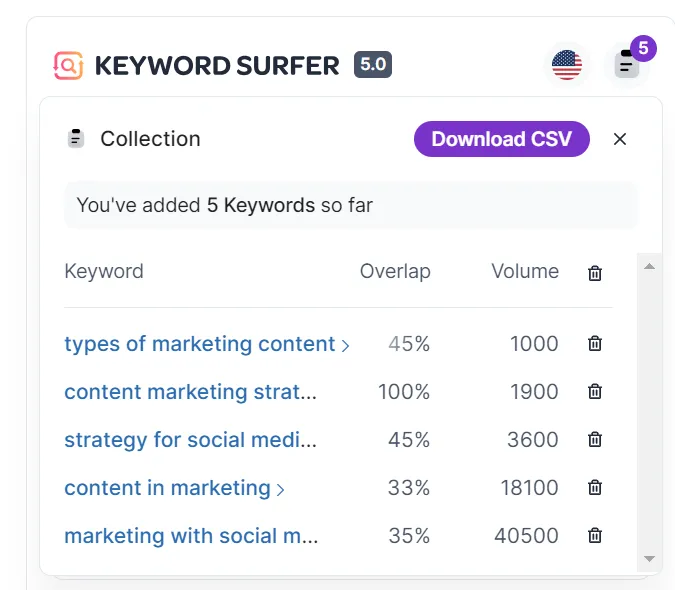Expand chevron beside 'content in marketing'
The width and height of the screenshot is (675, 590).
tap(281, 490)
